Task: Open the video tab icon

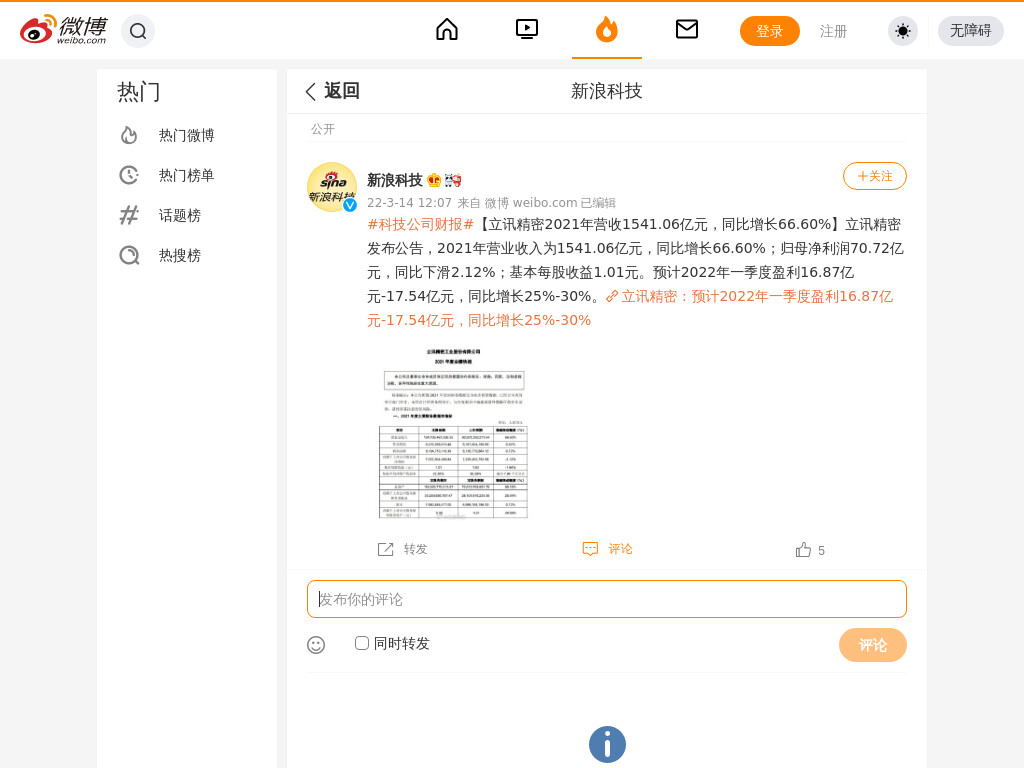Action: (x=526, y=29)
